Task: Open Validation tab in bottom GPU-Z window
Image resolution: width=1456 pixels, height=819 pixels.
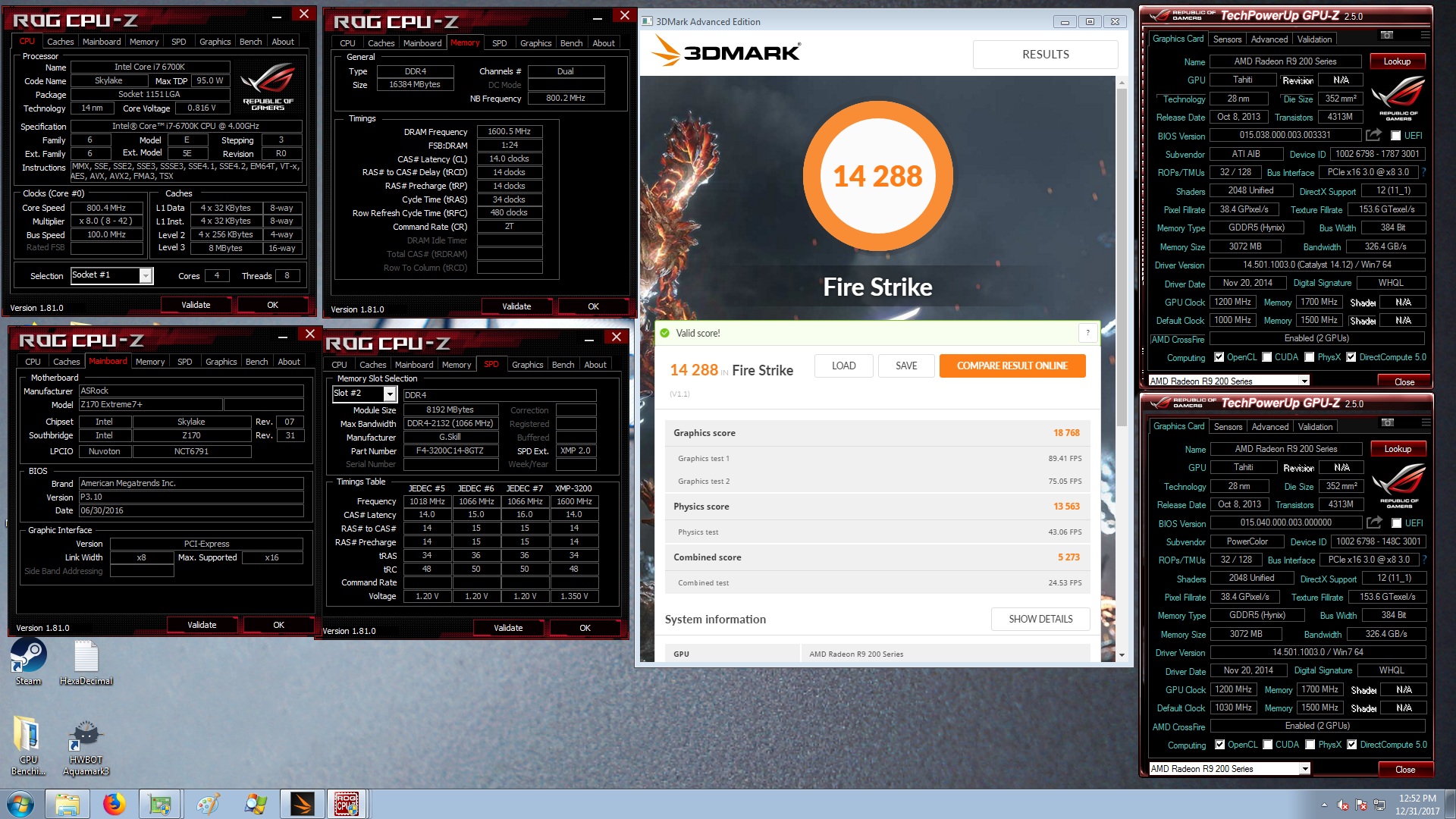Action: click(x=1315, y=427)
